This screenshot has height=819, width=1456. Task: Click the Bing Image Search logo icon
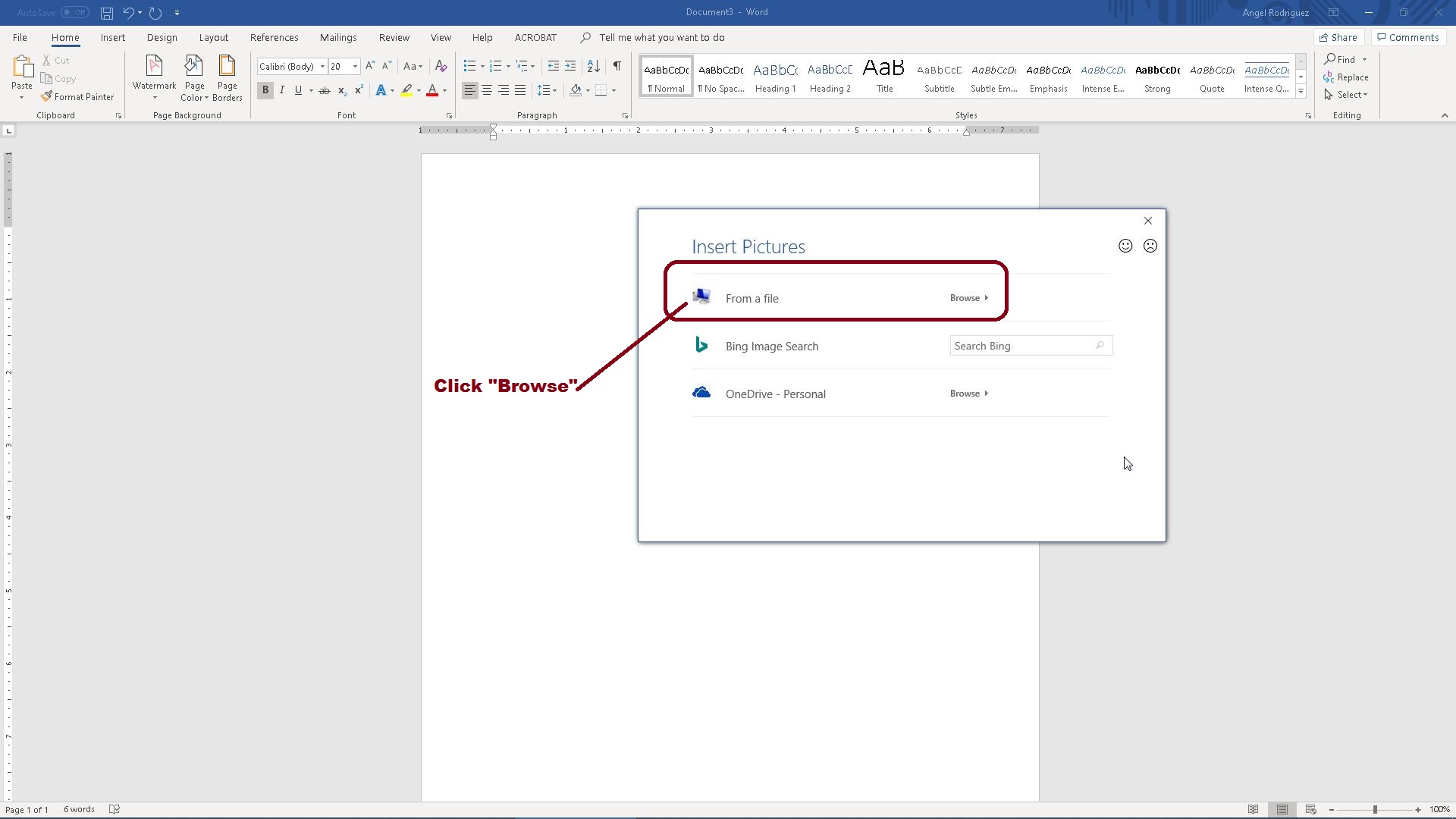pos(701,346)
